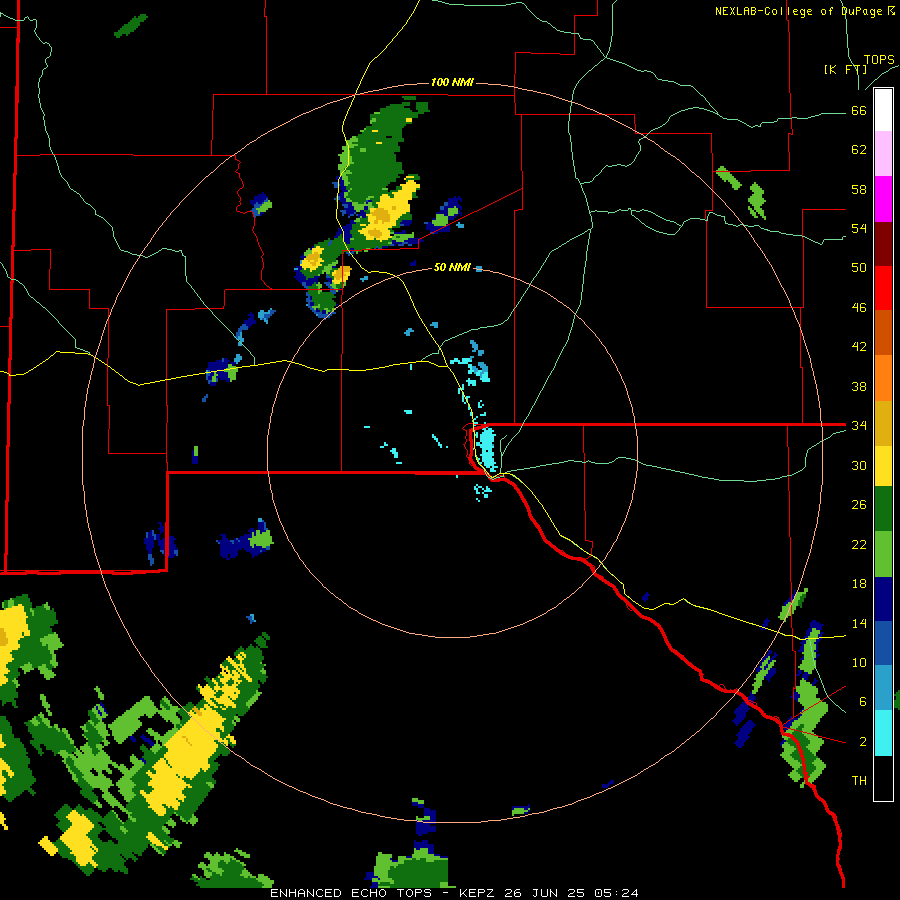The height and width of the screenshot is (900, 900).
Task: Click the 50 value on the color scale
Action: pos(859,267)
